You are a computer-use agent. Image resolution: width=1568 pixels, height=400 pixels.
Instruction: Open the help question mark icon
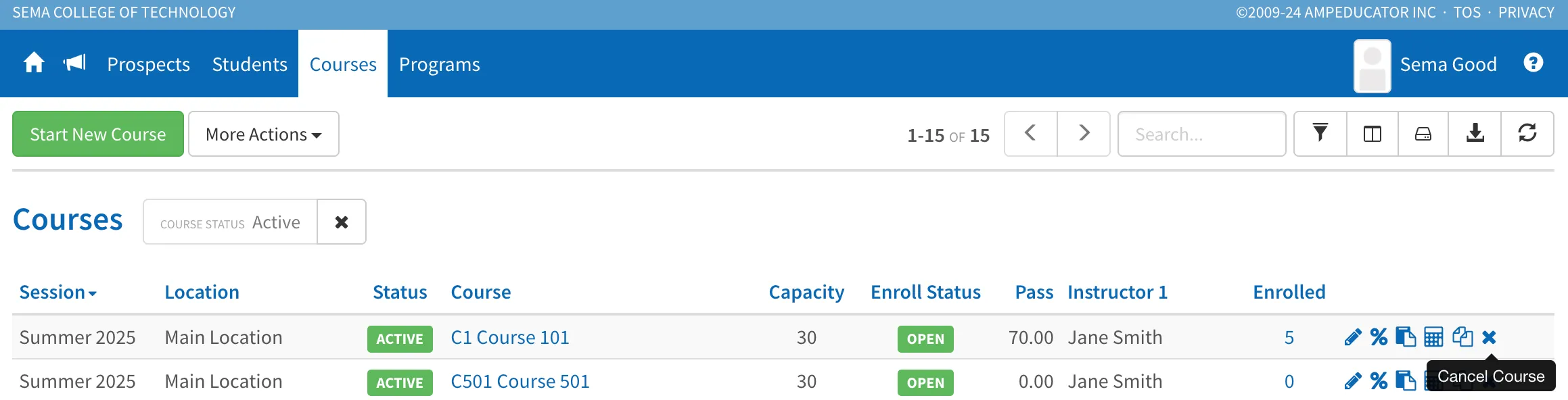tap(1534, 63)
